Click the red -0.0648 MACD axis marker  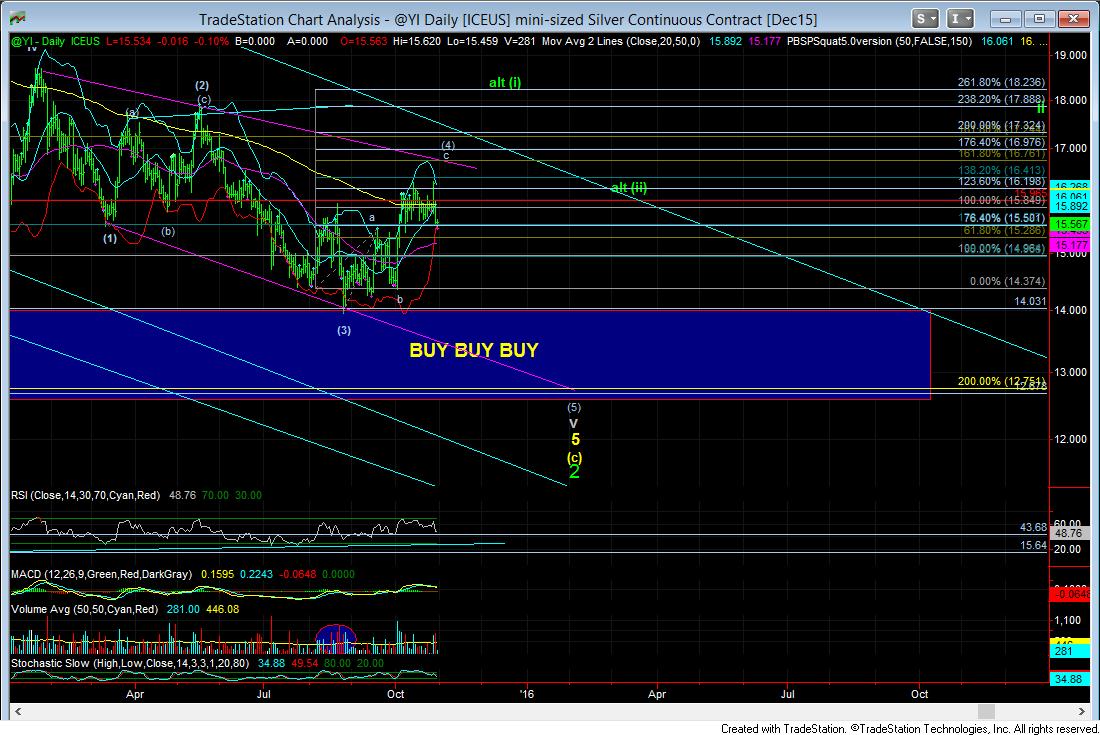(x=1071, y=595)
